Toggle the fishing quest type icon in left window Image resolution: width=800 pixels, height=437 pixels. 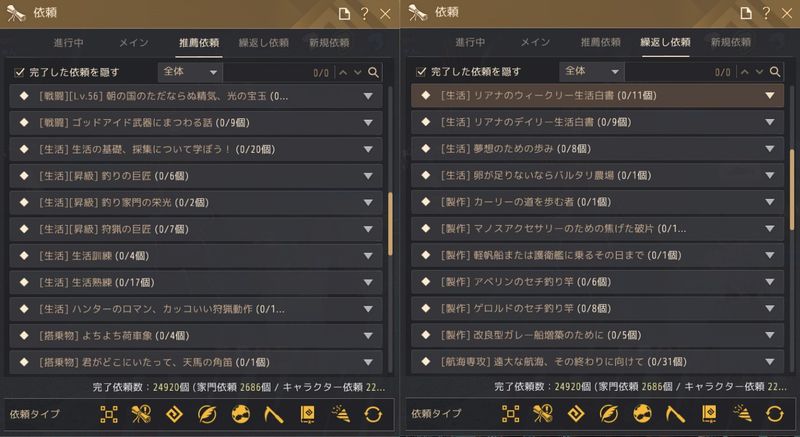click(239, 414)
